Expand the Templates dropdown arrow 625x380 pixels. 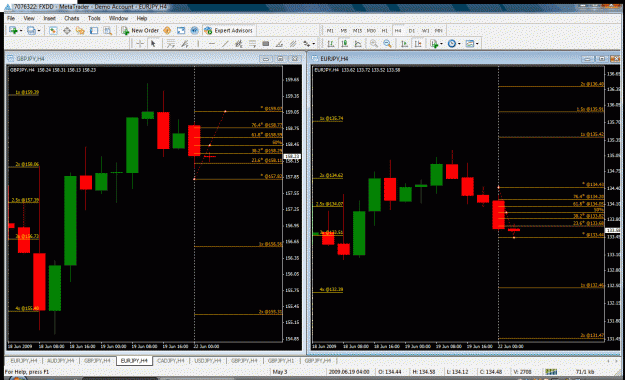[x=477, y=44]
